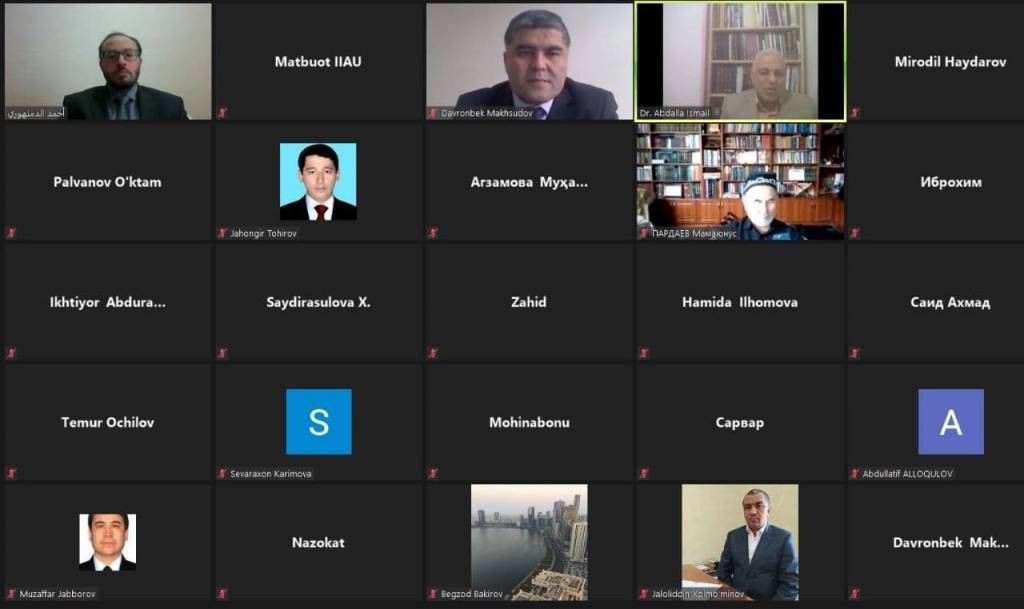Click muted mic icon on Mohinabonu tile
The image size is (1024, 609).
tap(433, 473)
